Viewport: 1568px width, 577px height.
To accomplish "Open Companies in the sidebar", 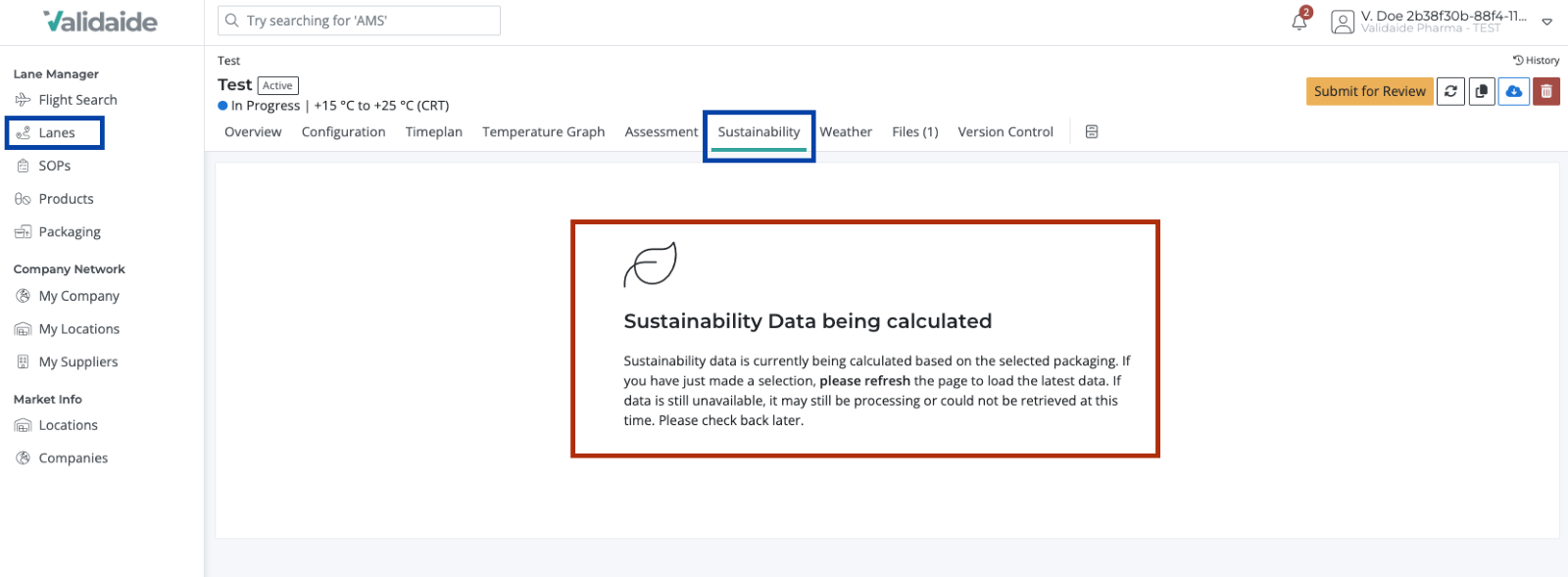I will click(62, 457).
